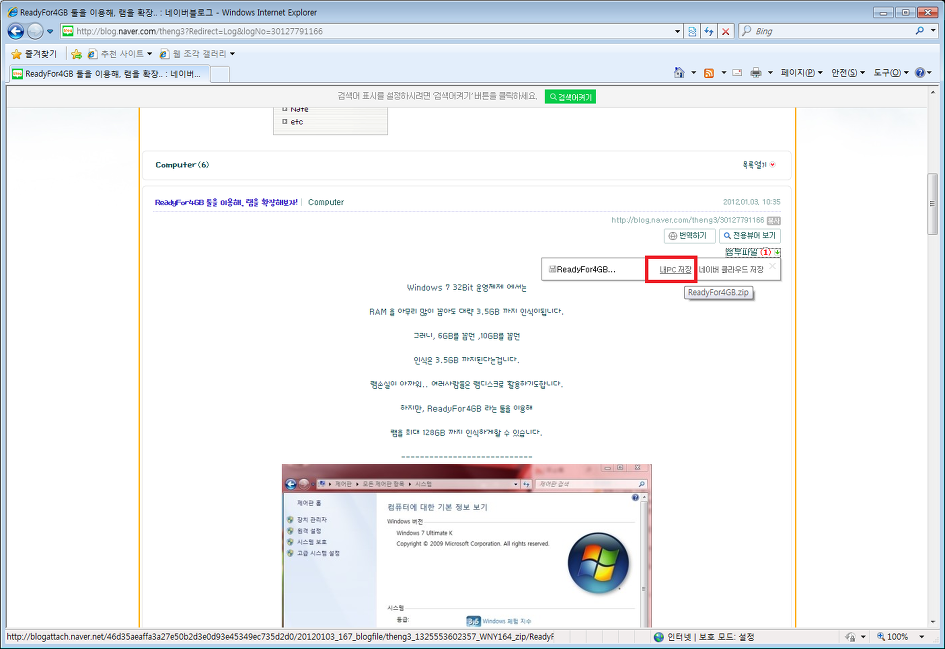945x649 pixels.
Task: Open the 안전(S) menu
Action: pos(848,72)
